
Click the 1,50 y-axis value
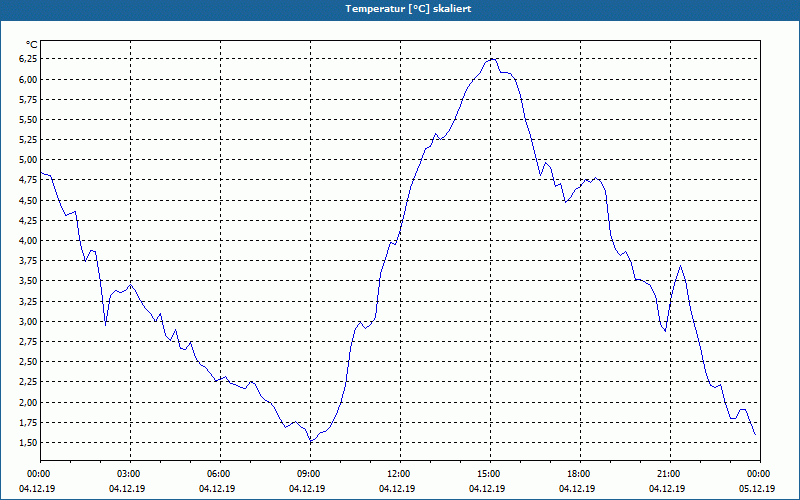pos(29,443)
